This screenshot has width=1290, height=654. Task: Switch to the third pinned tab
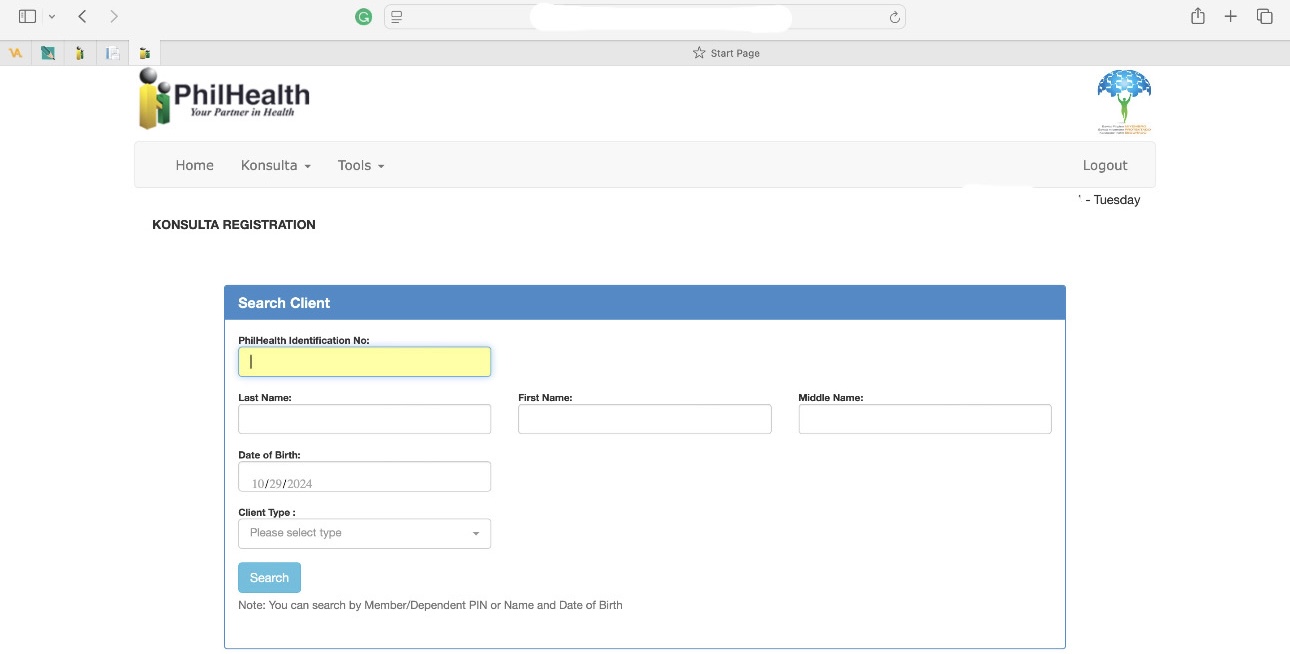pyautogui.click(x=80, y=53)
